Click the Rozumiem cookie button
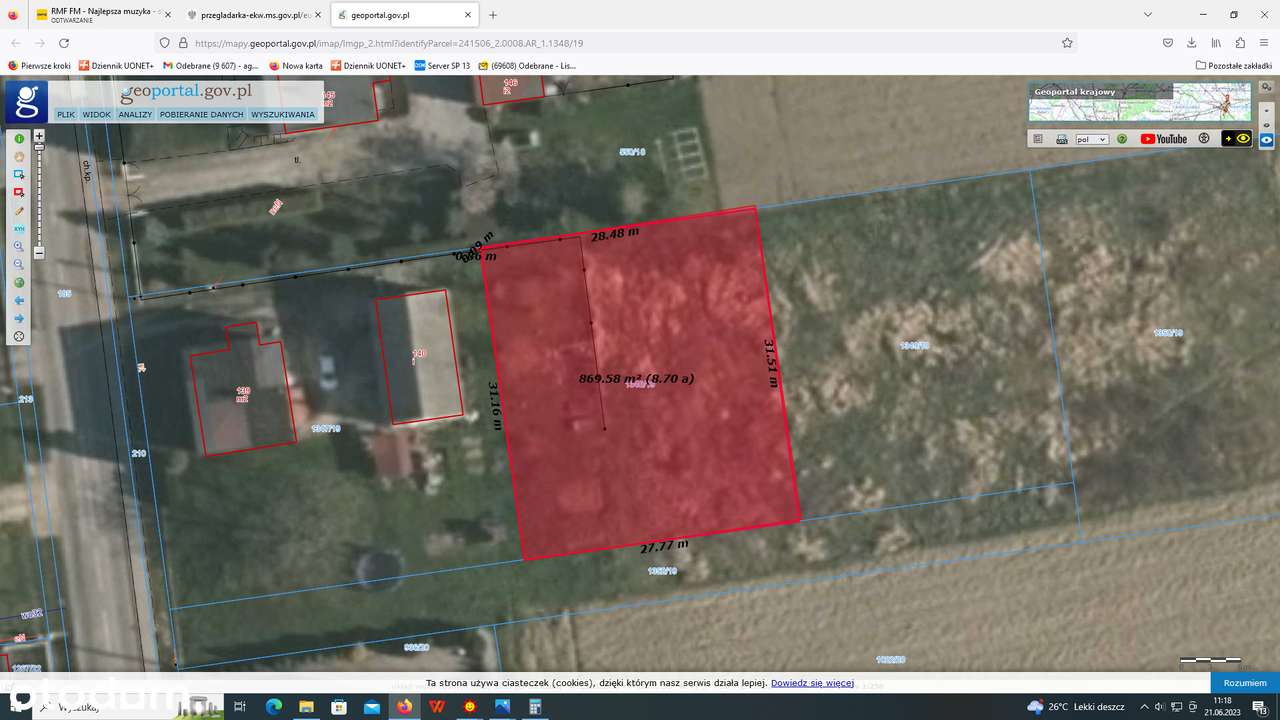The image size is (1280, 720). [x=1245, y=682]
